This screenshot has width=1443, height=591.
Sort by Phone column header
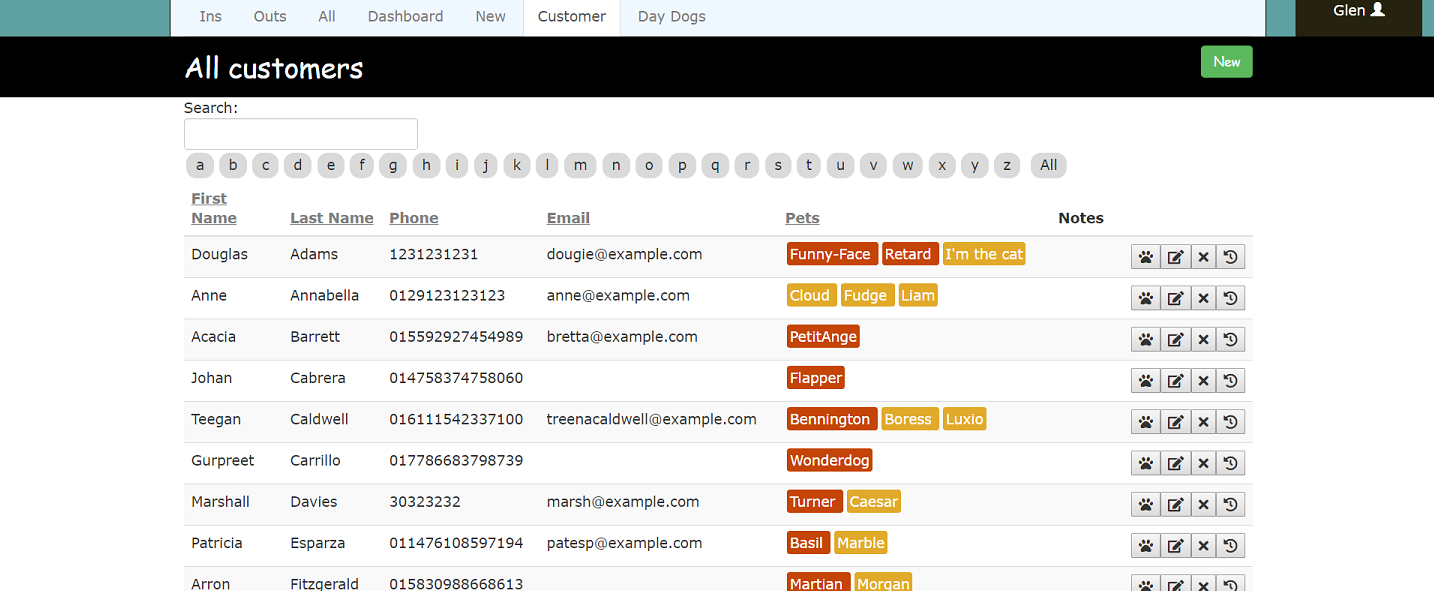414,218
